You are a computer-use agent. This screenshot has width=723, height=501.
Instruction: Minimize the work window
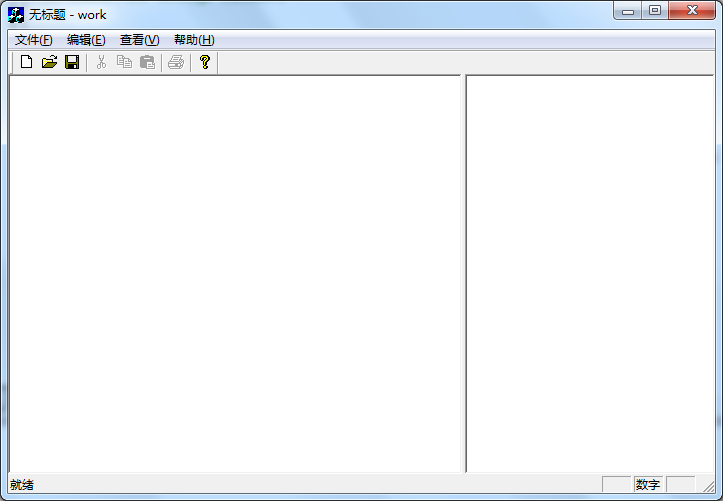coord(628,11)
